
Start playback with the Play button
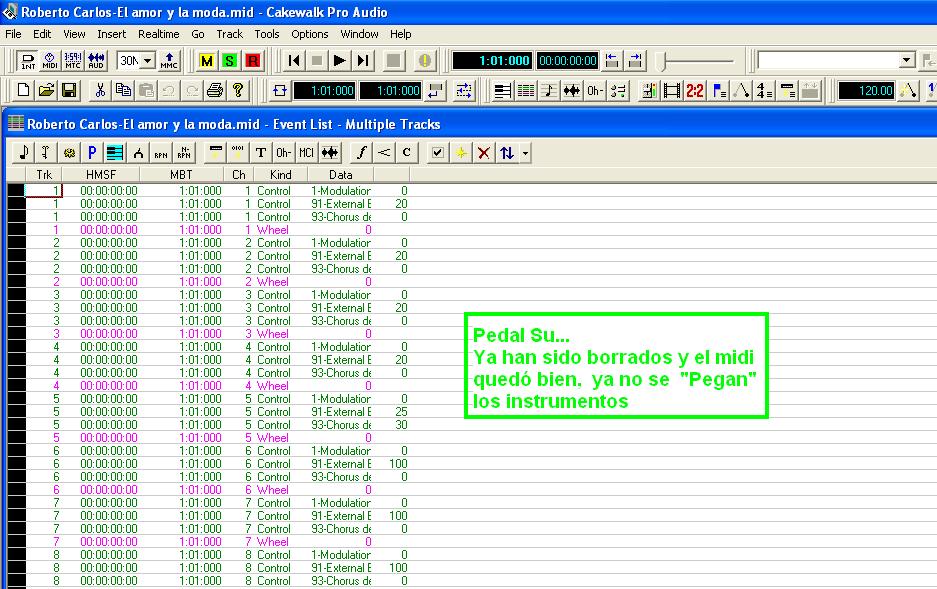coord(339,60)
